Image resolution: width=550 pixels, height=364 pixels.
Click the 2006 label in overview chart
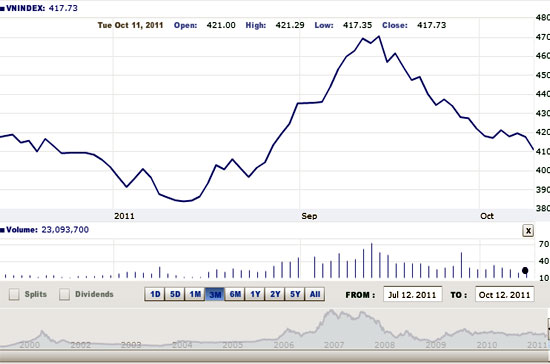click(x=284, y=345)
